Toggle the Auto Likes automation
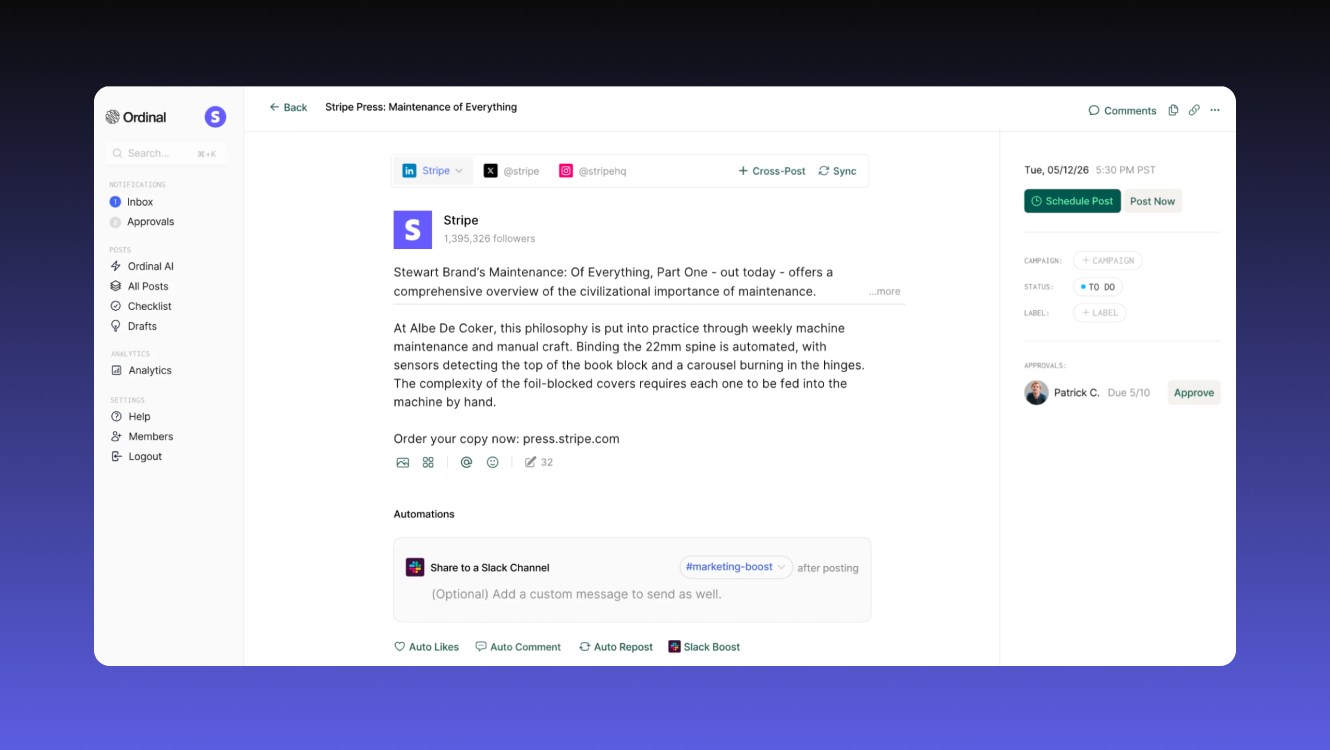 point(426,647)
